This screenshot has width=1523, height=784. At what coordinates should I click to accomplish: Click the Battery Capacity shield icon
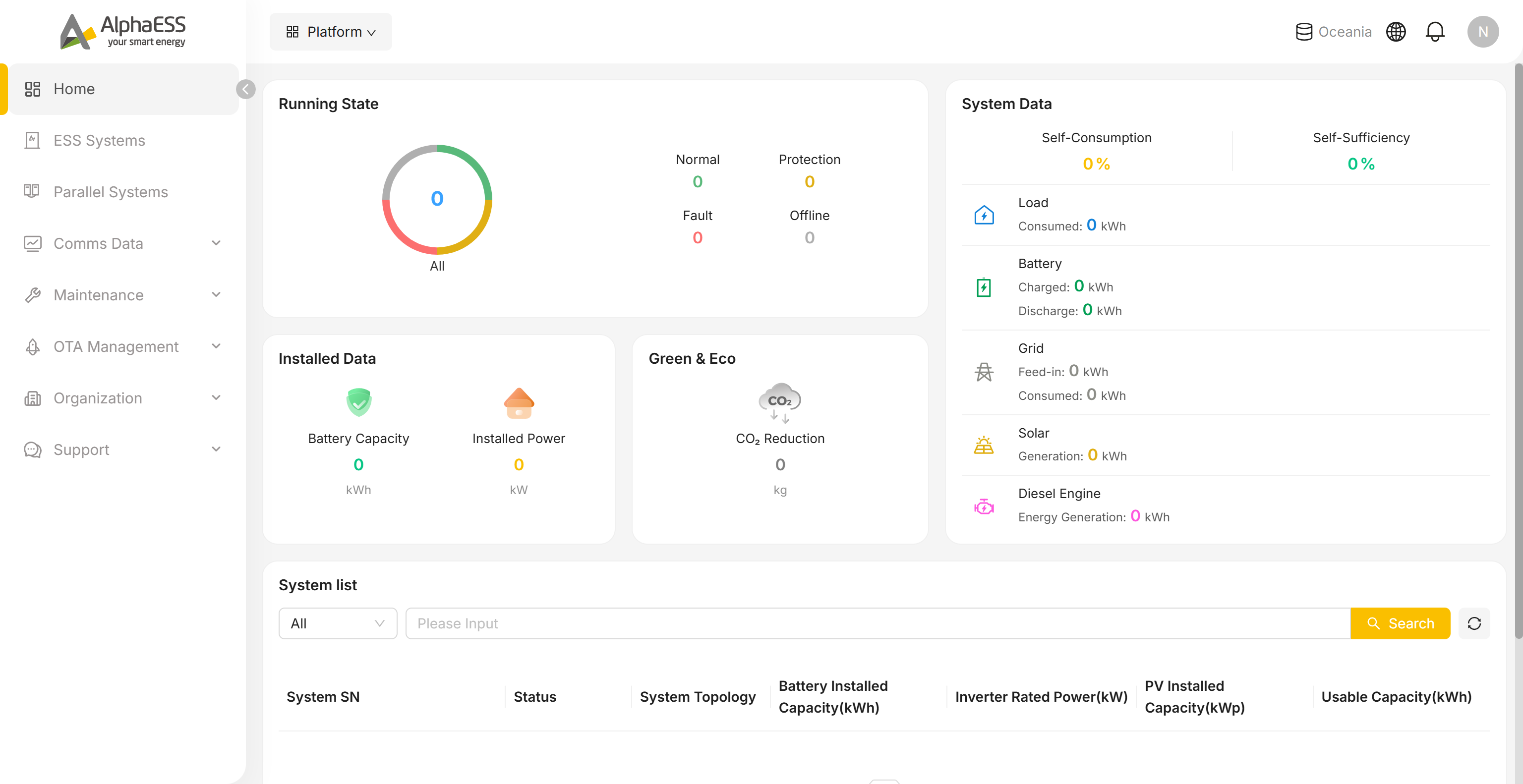click(x=358, y=402)
